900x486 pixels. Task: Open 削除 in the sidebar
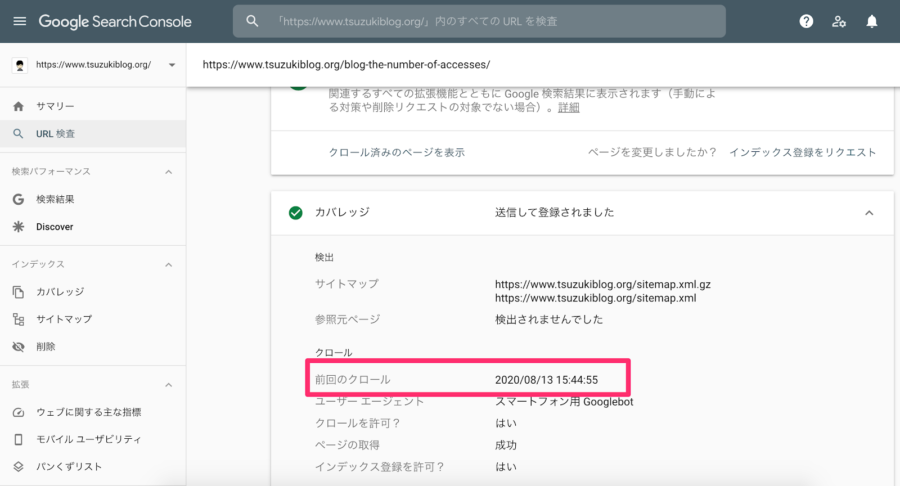(x=92, y=347)
